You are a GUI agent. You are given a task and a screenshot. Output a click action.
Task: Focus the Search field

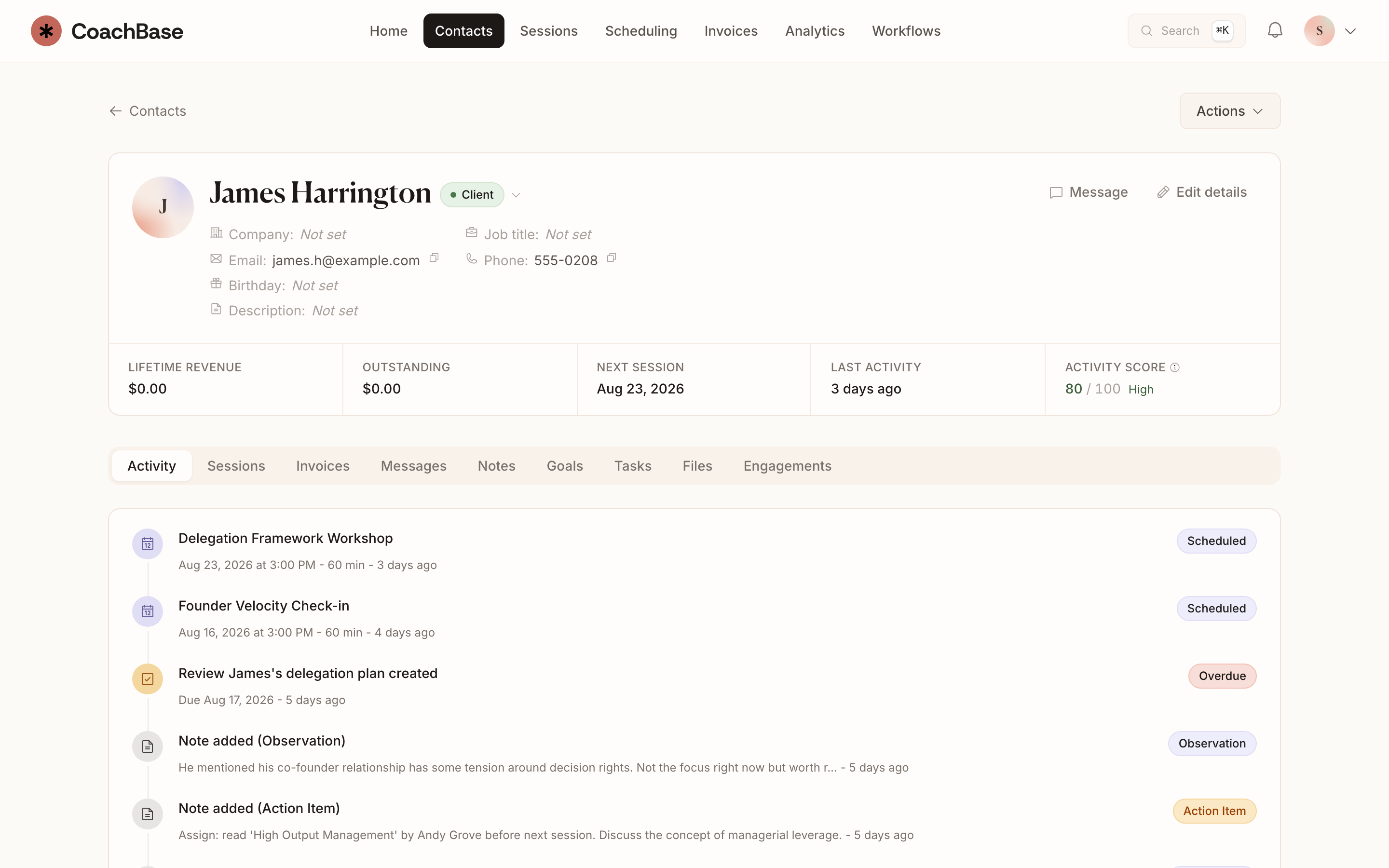(x=1186, y=31)
